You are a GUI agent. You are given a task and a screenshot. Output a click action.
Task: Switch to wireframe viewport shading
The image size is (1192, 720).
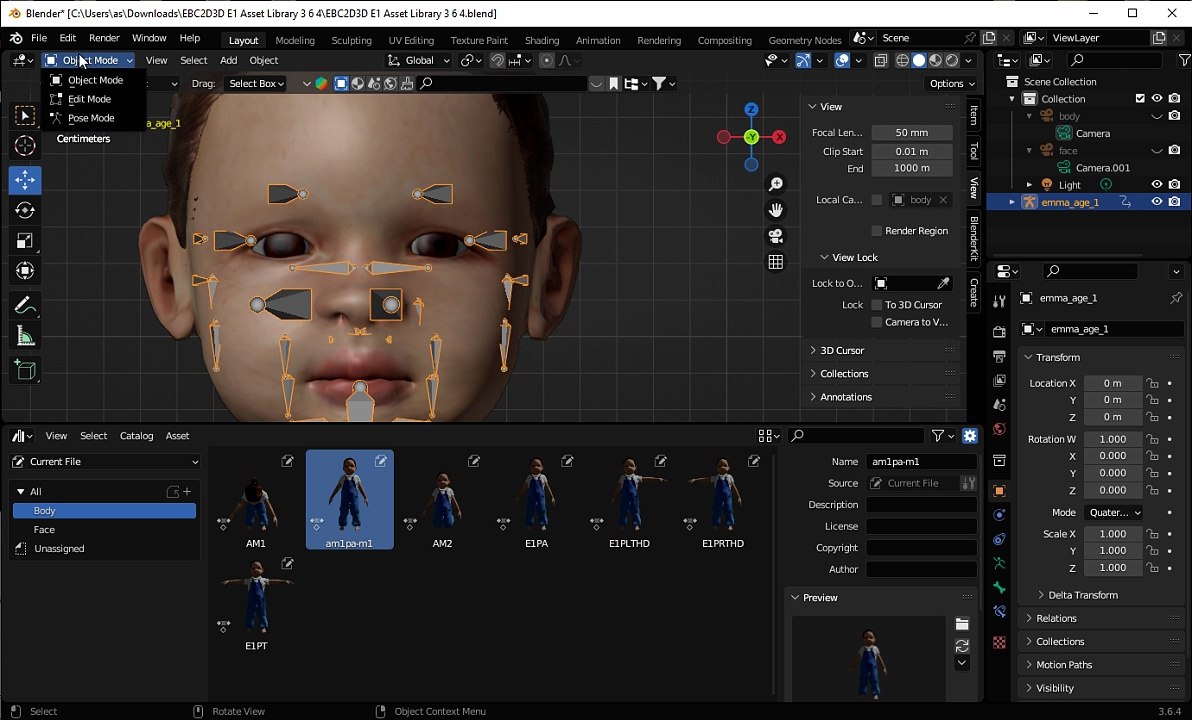[x=902, y=60]
